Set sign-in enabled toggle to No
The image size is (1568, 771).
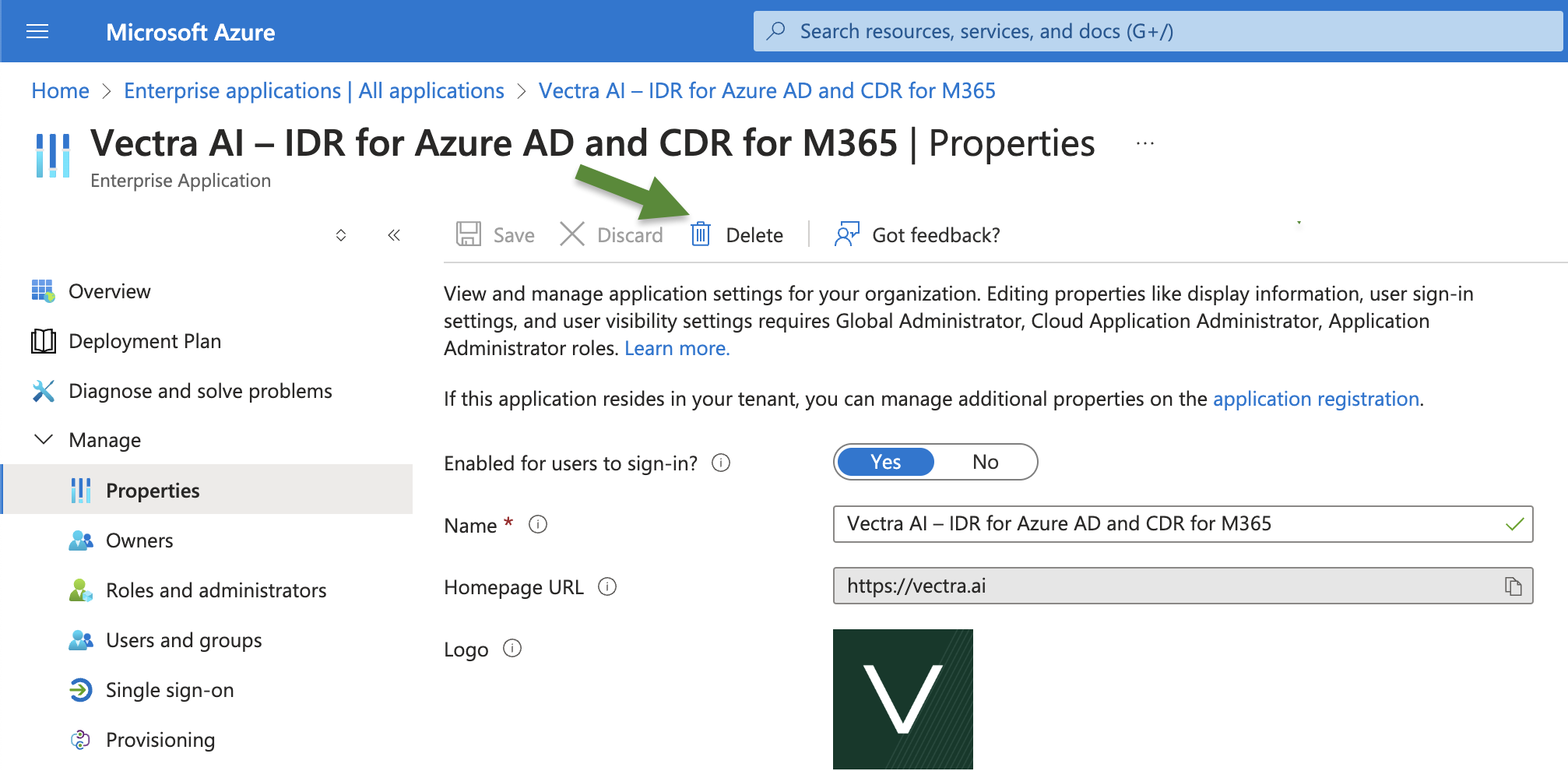985,463
